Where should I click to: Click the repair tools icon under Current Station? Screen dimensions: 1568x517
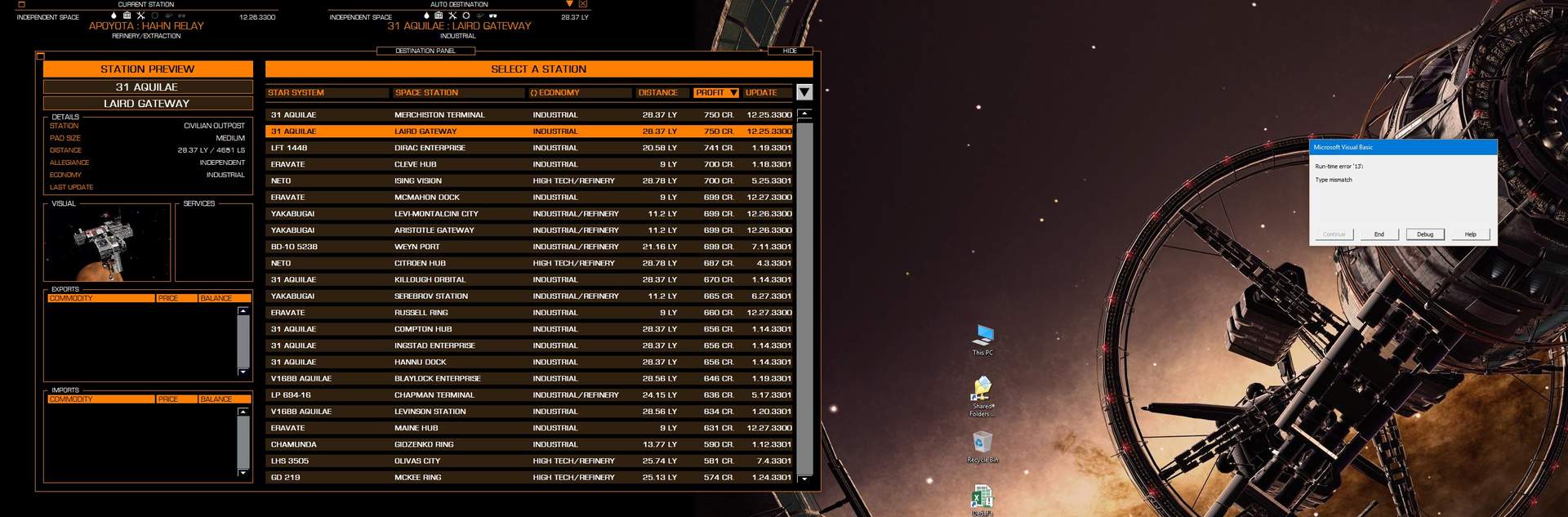[140, 16]
